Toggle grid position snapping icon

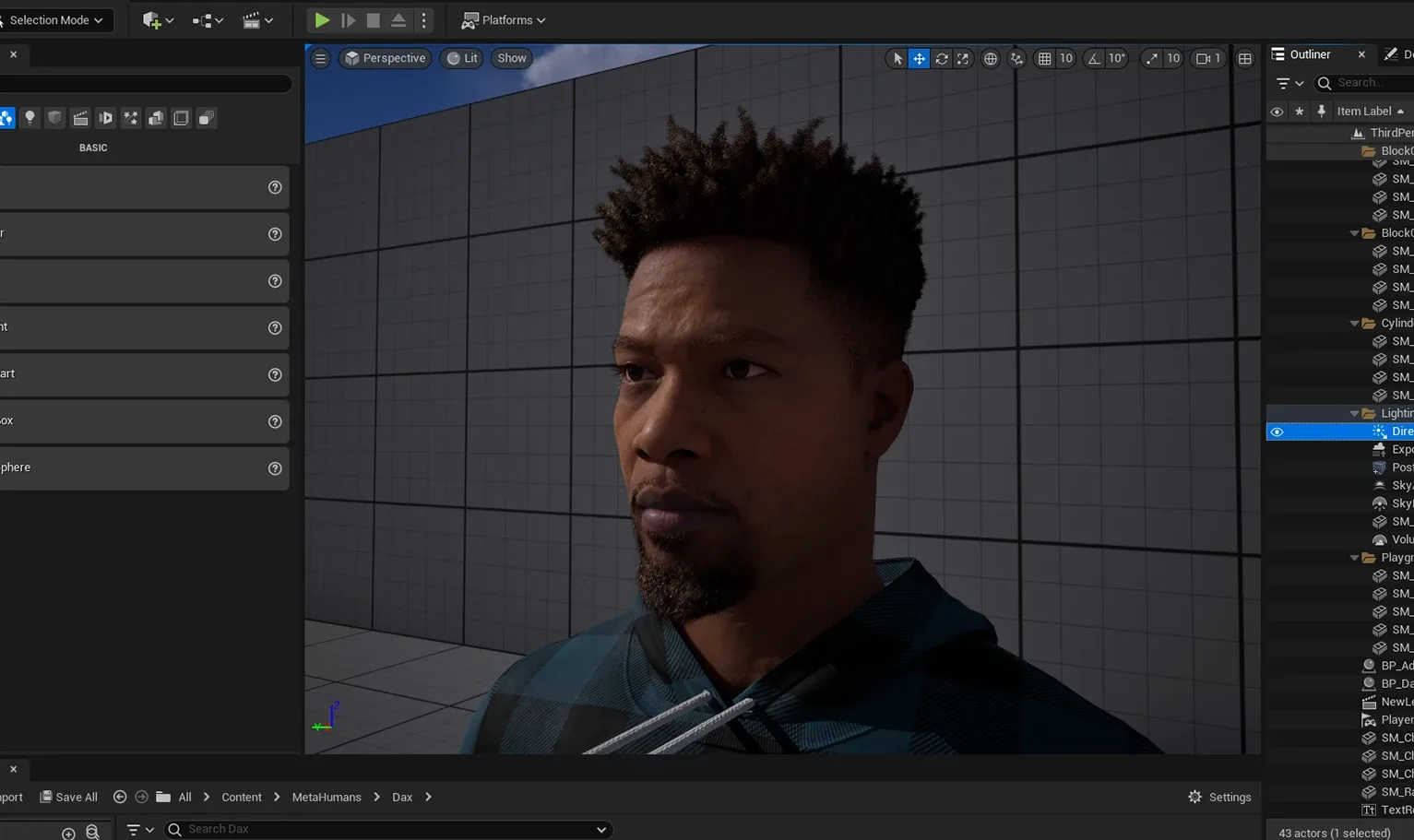point(1044,58)
